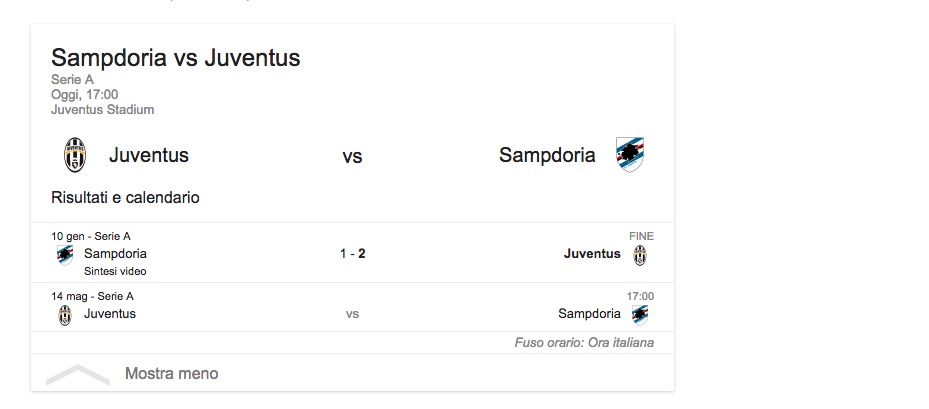Click Sampdoria badge in 10 gen row
This screenshot has width=929, height=409.
point(65,255)
